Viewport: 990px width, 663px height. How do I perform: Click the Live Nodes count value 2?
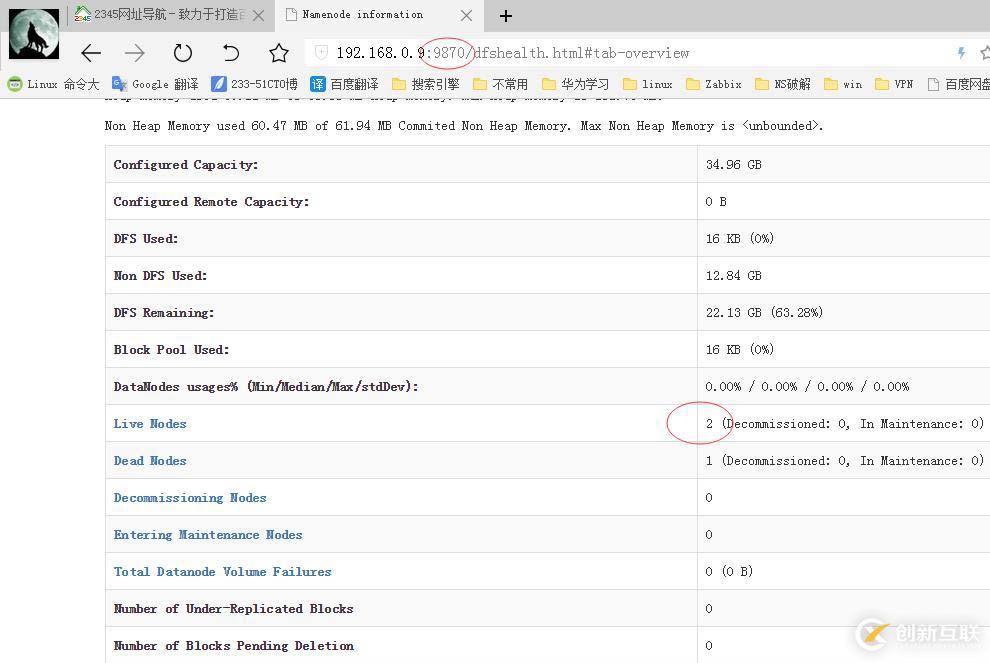709,424
